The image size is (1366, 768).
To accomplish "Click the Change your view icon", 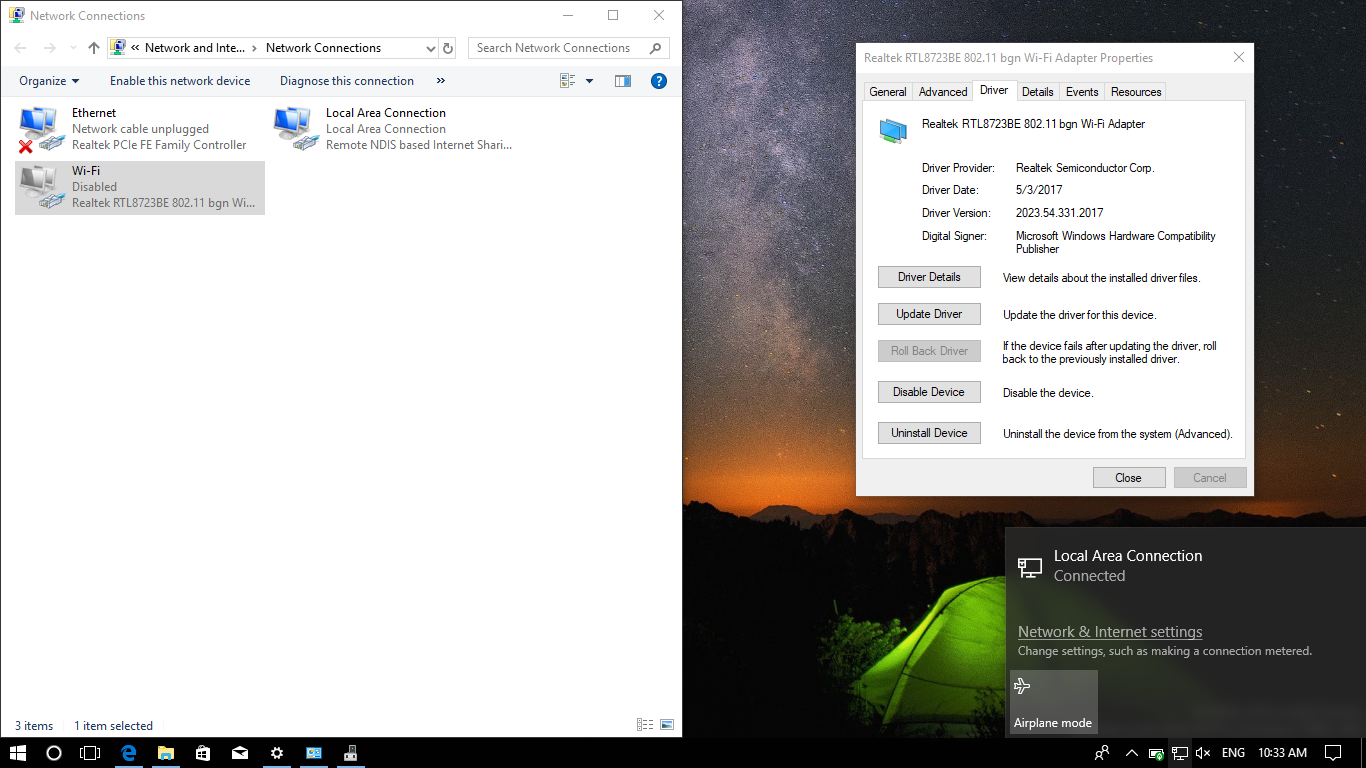I will pos(568,81).
